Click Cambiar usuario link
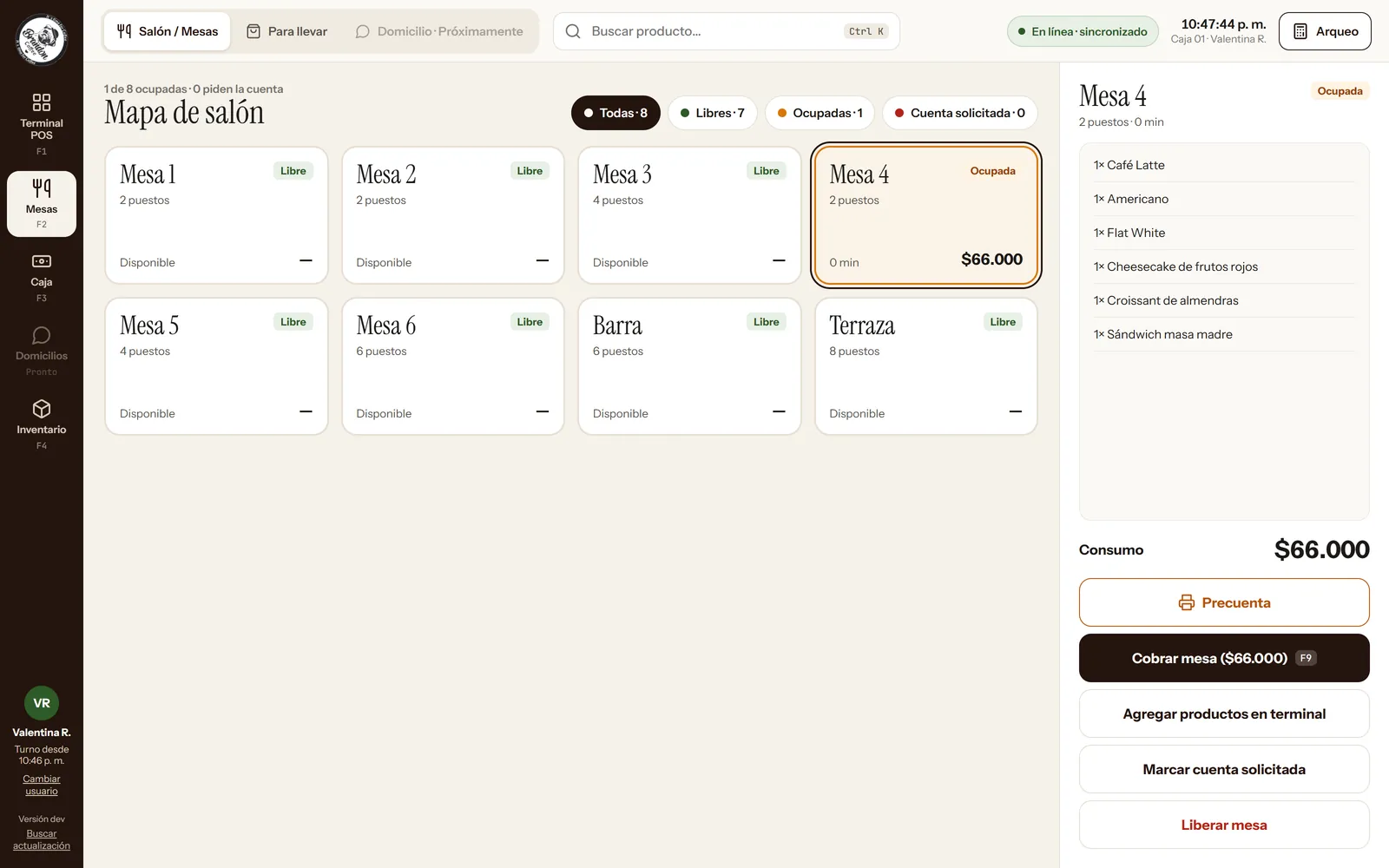Viewport: 1389px width, 868px height. coord(42,785)
